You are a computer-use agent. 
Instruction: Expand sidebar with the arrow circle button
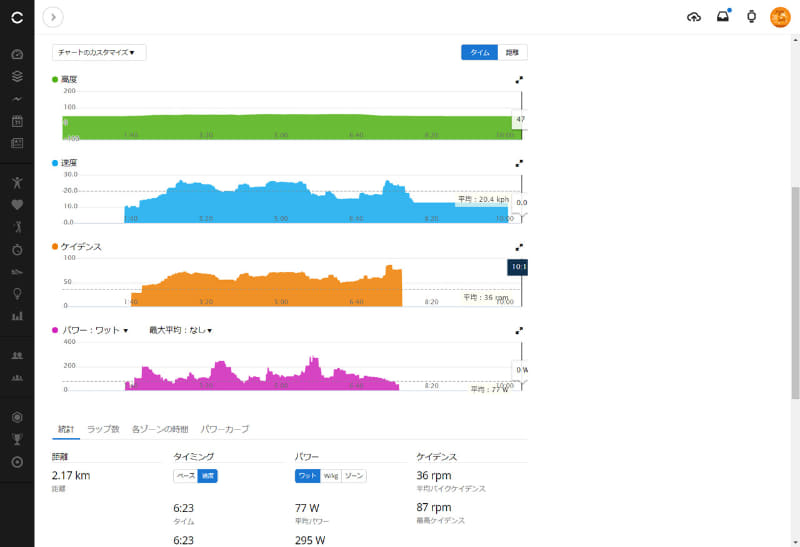(53, 17)
